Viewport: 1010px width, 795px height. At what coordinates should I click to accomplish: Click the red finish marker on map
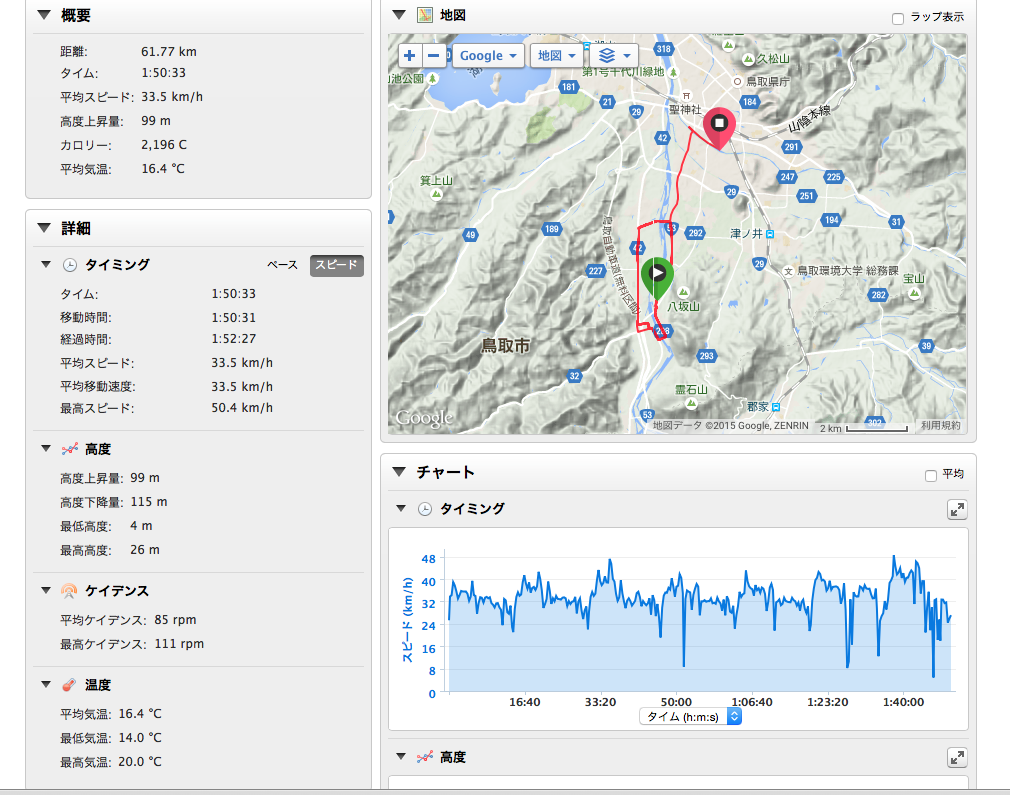pyautogui.click(x=719, y=125)
